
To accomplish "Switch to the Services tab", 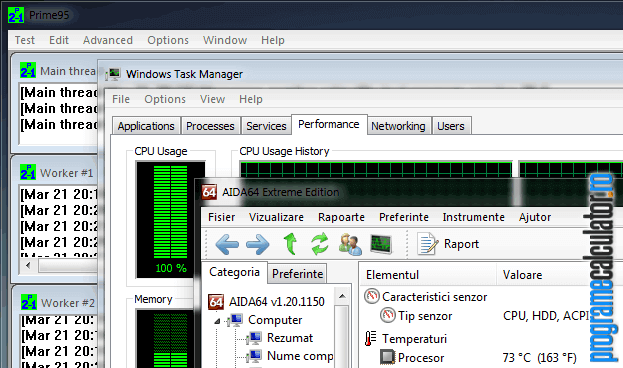I will [266, 126].
